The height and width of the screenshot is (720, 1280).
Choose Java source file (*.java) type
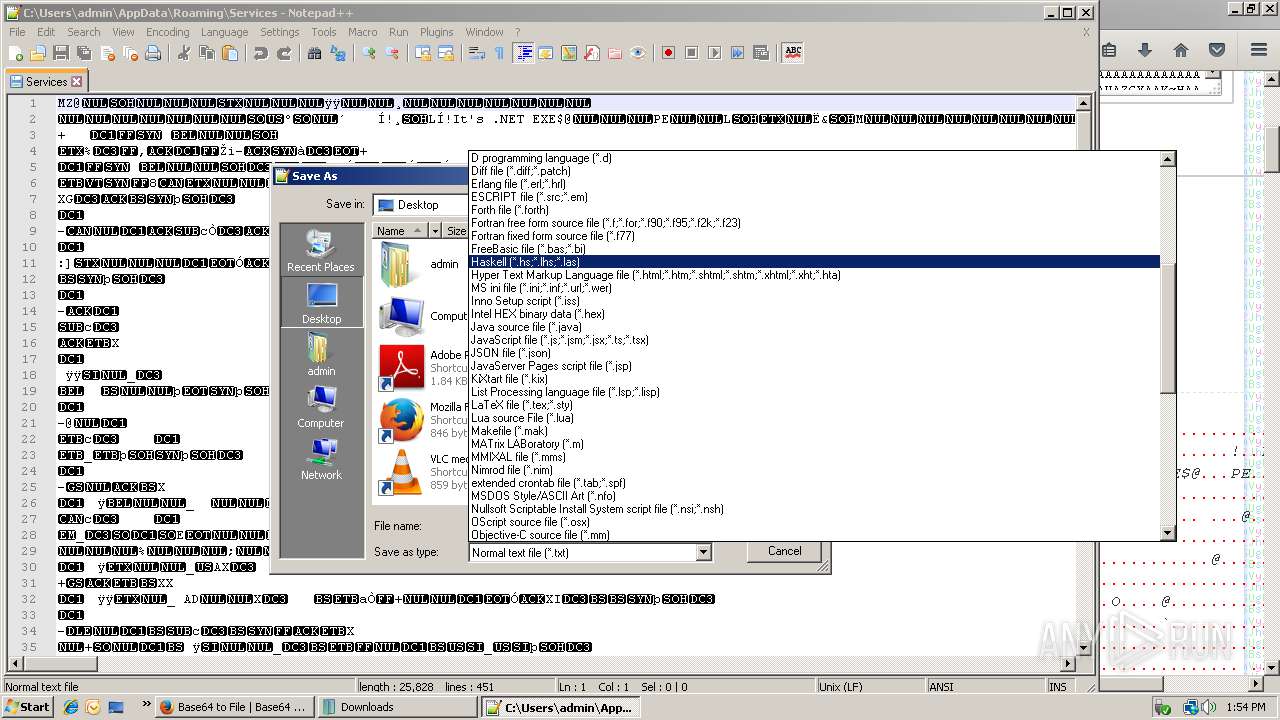coord(814,327)
